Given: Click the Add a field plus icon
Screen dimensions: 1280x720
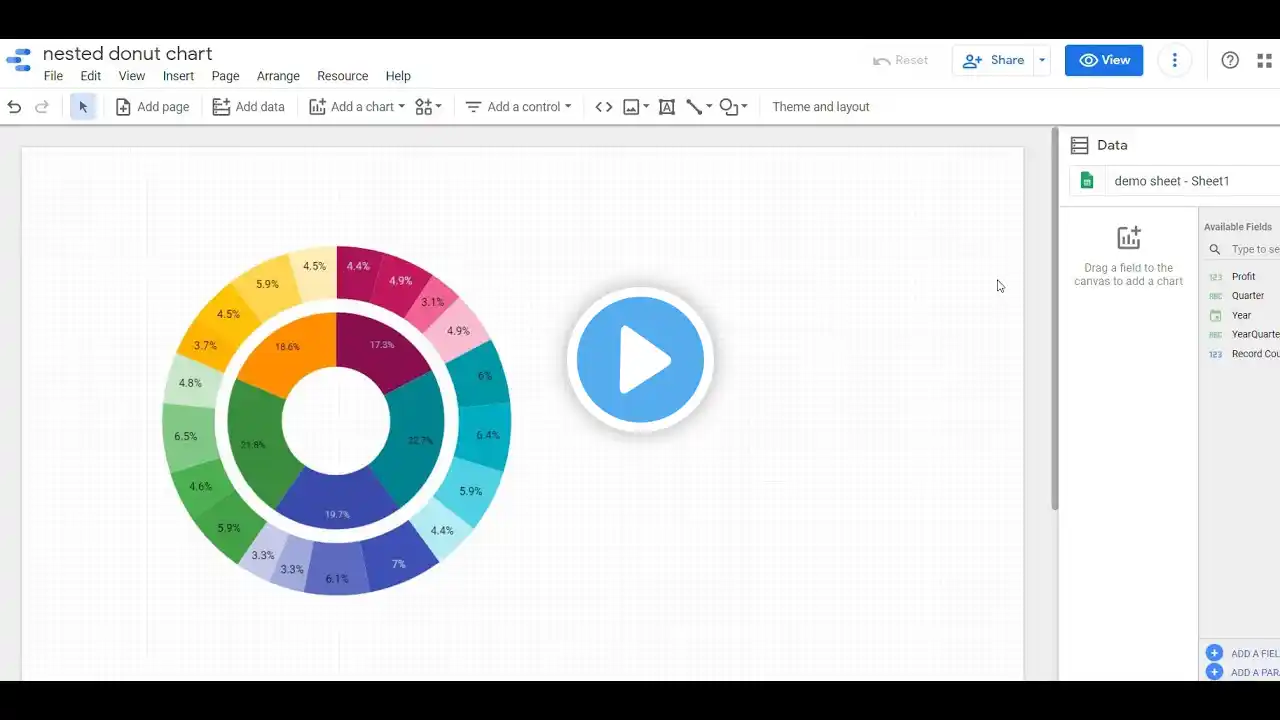Looking at the screenshot, I should point(1215,654).
